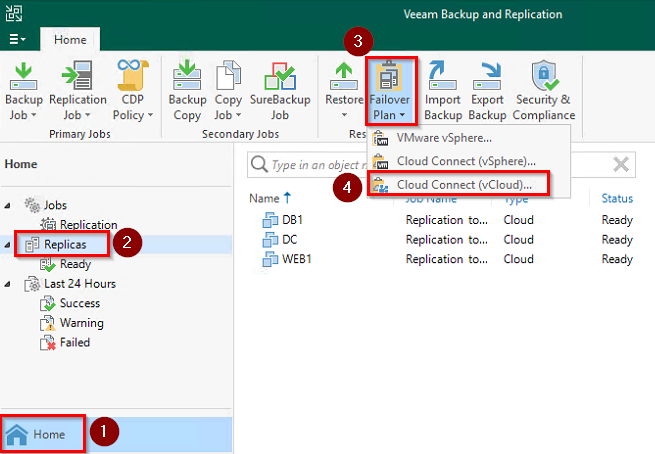Click the DC replica VM icon

click(270, 240)
